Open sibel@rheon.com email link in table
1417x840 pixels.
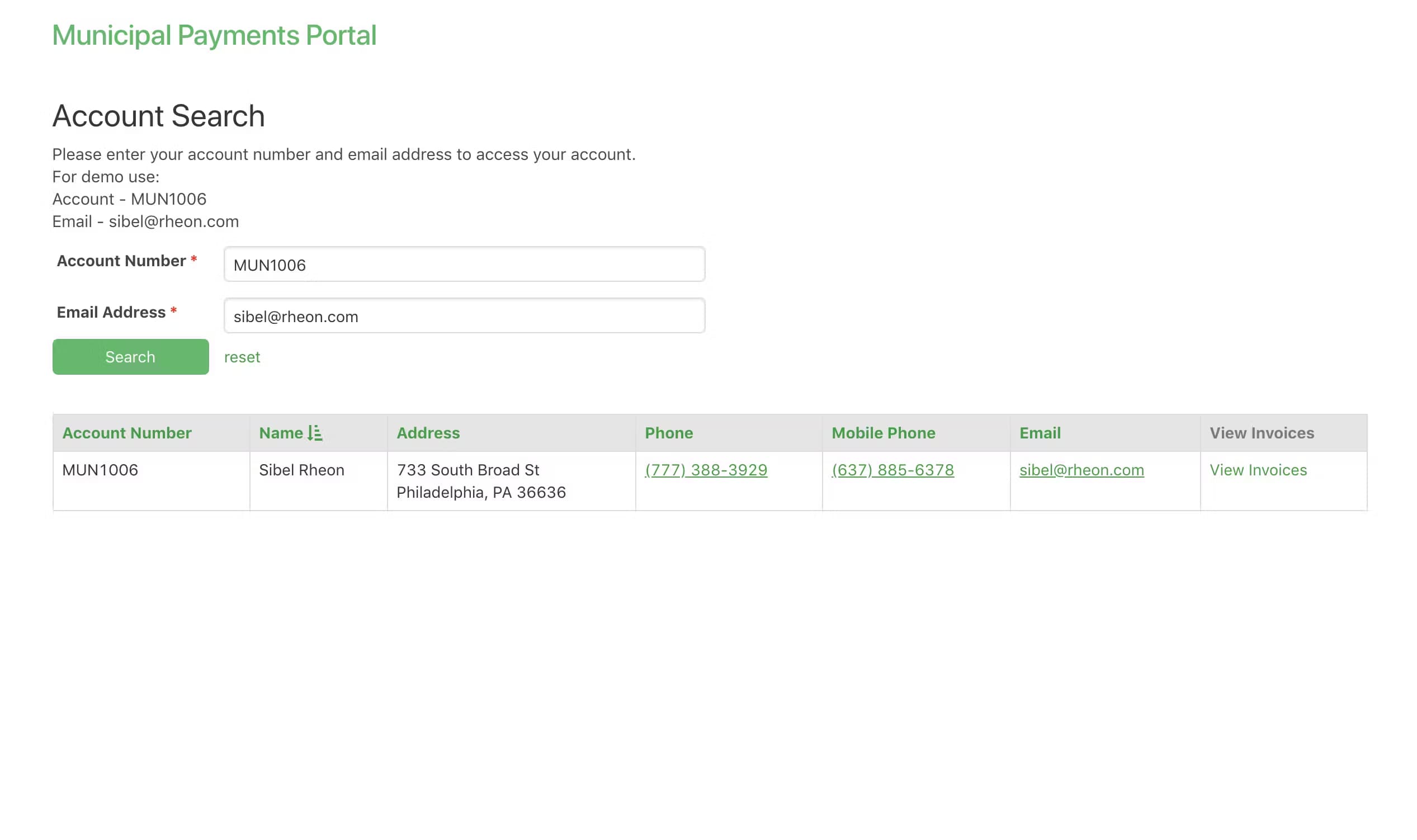pyautogui.click(x=1081, y=470)
